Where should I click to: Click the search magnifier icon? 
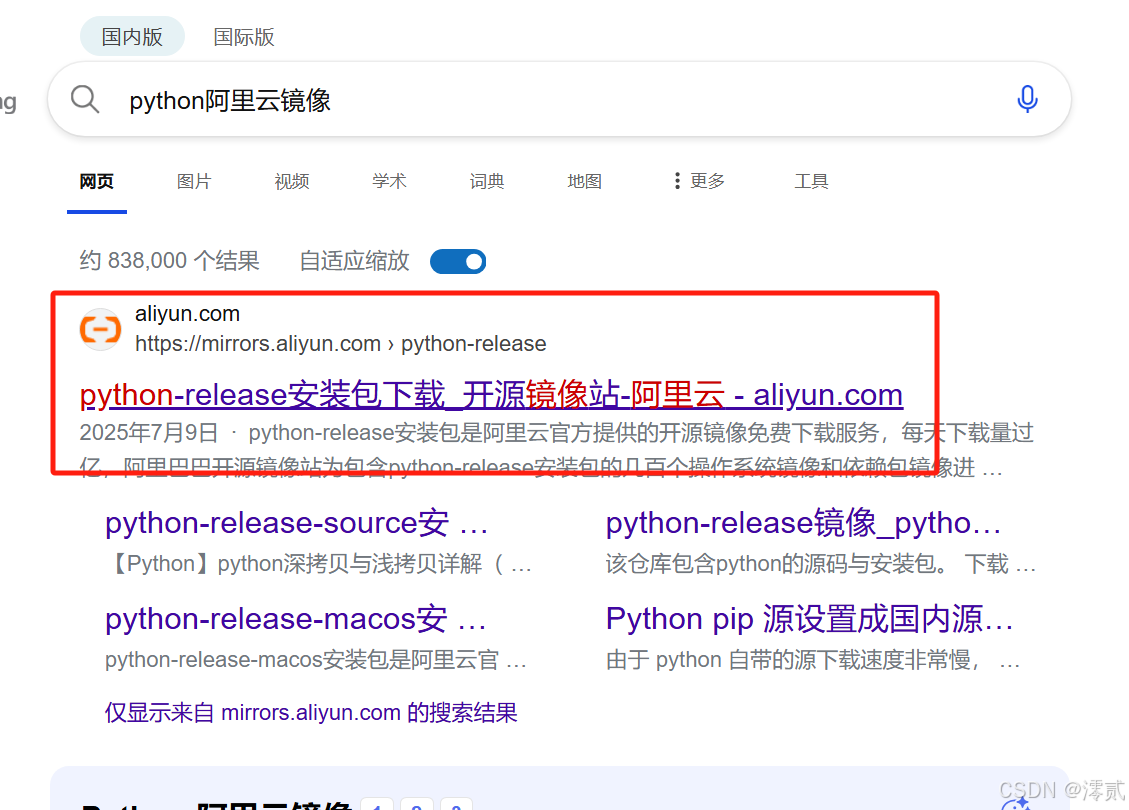[85, 99]
